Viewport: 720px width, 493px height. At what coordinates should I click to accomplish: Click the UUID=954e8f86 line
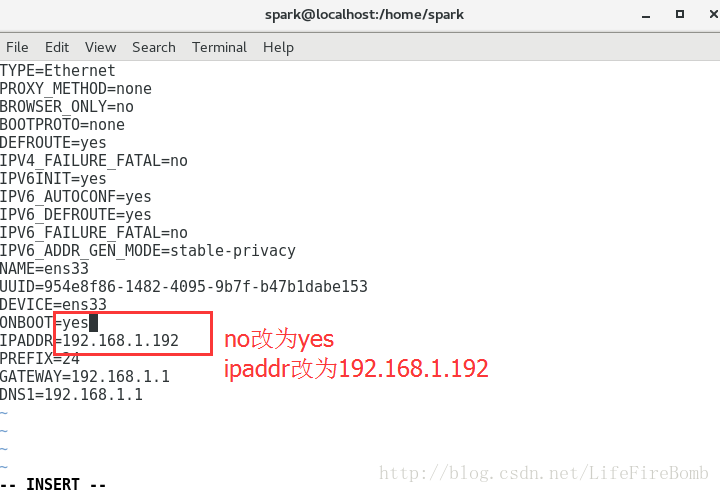pyautogui.click(x=184, y=286)
